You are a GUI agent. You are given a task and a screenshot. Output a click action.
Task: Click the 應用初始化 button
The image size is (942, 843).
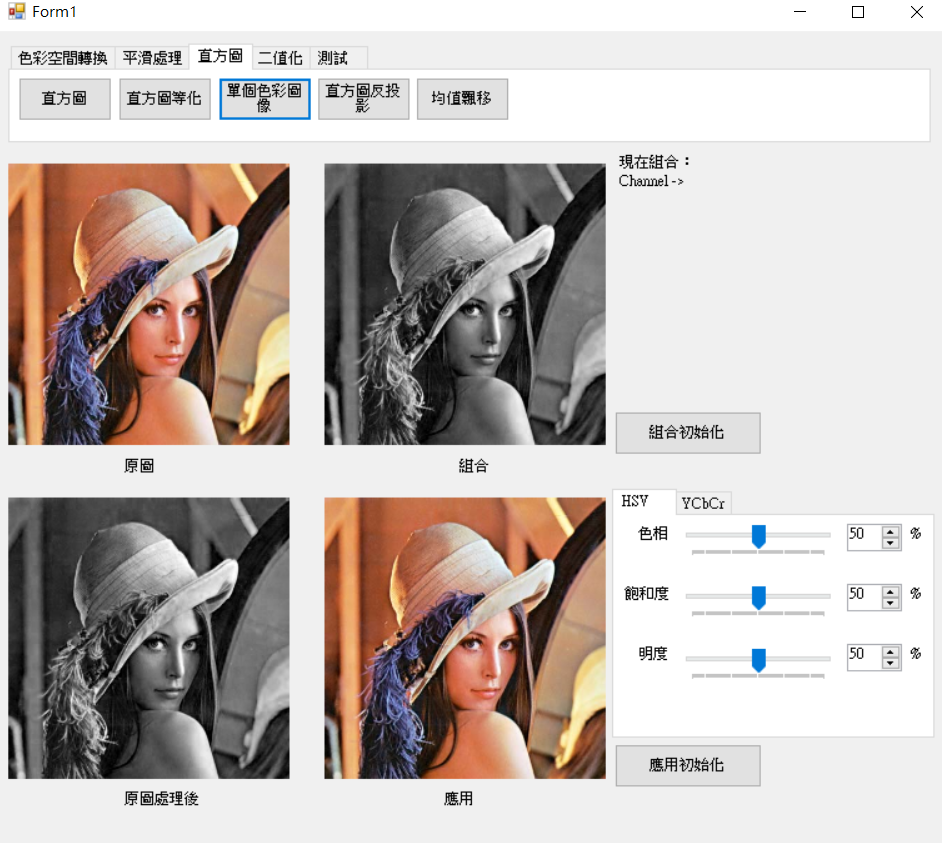pyautogui.click(x=688, y=765)
